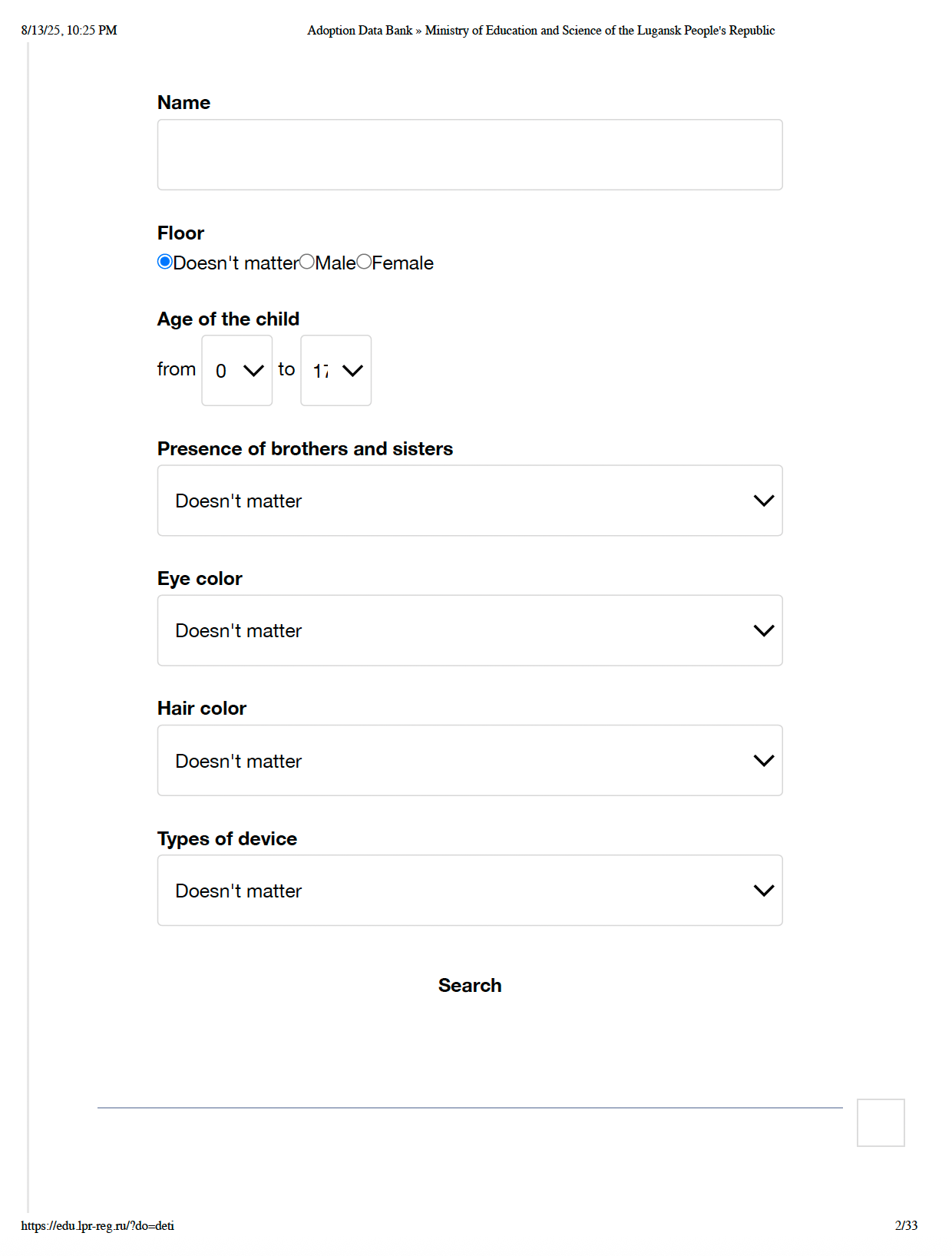Click the empty square box at bottom right
This screenshot has height=1256, width=952.
pos(881,1122)
